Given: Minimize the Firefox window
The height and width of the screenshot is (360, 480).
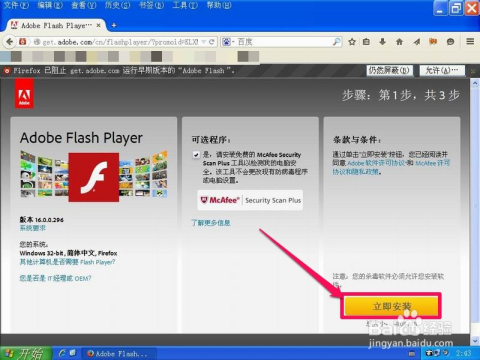Looking at the screenshot, I should click(x=440, y=8).
